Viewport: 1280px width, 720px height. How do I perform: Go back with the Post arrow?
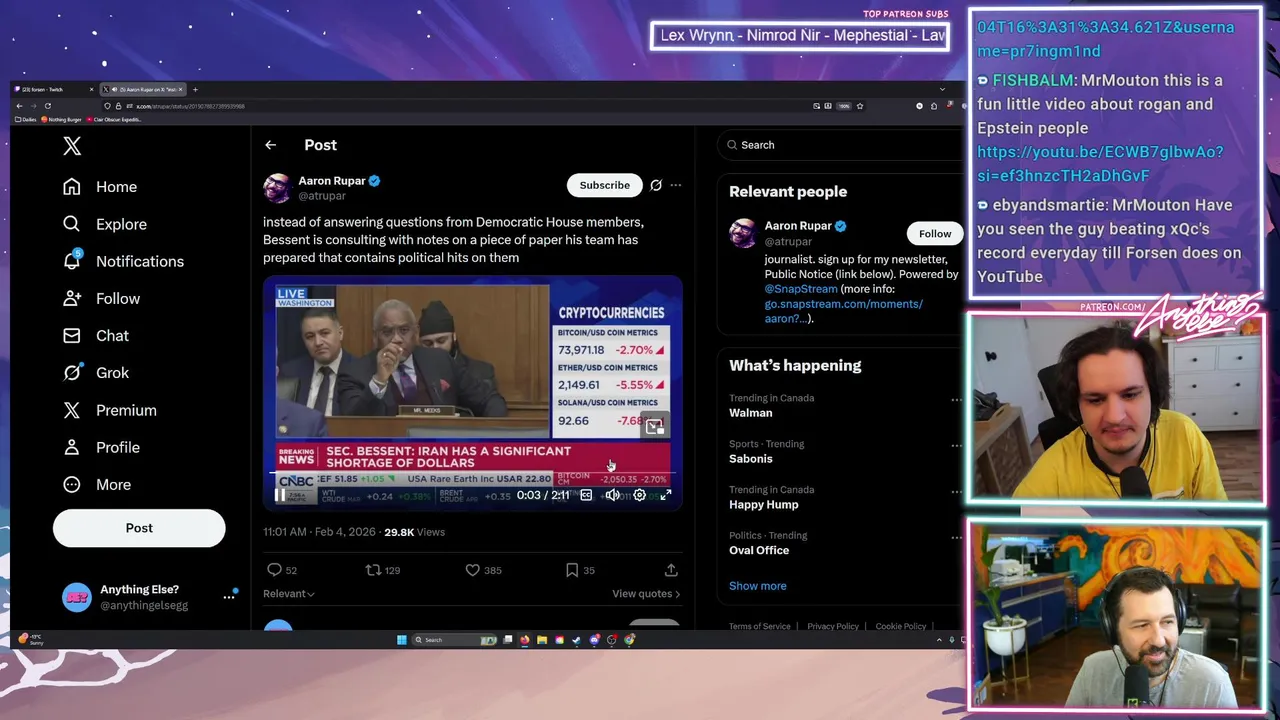point(270,145)
